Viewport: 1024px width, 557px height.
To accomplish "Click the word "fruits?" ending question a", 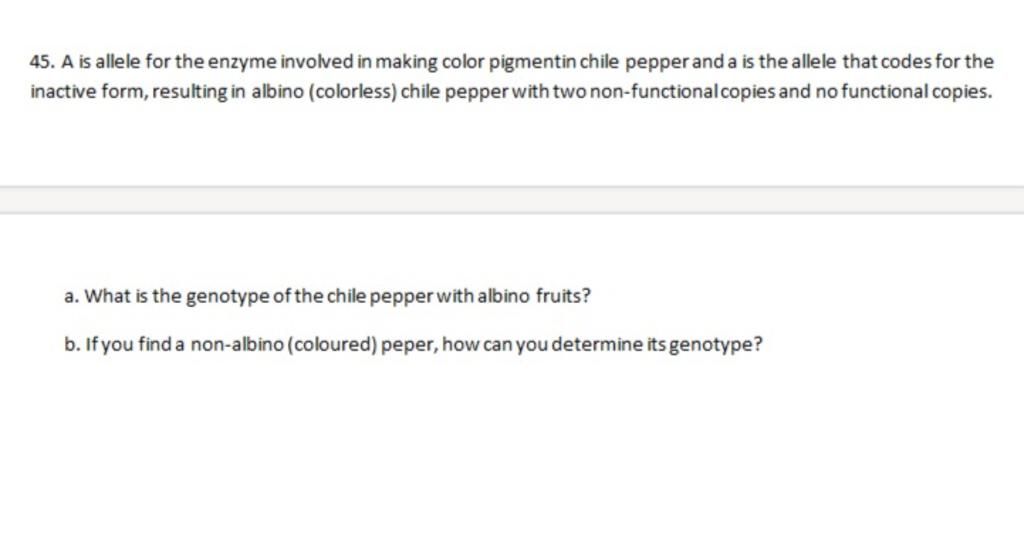I will pyautogui.click(x=563, y=296).
